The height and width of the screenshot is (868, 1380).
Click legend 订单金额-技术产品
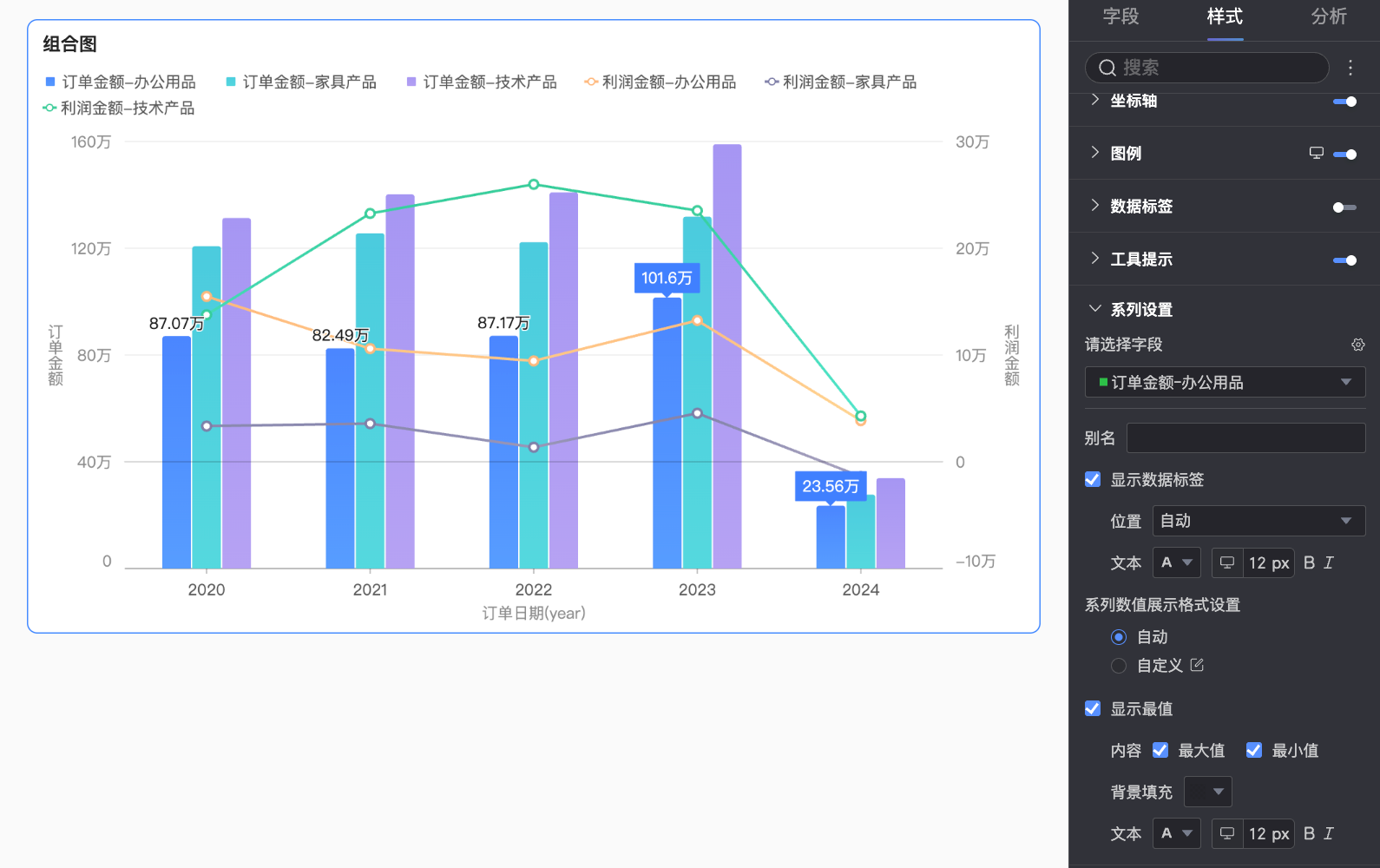click(482, 82)
